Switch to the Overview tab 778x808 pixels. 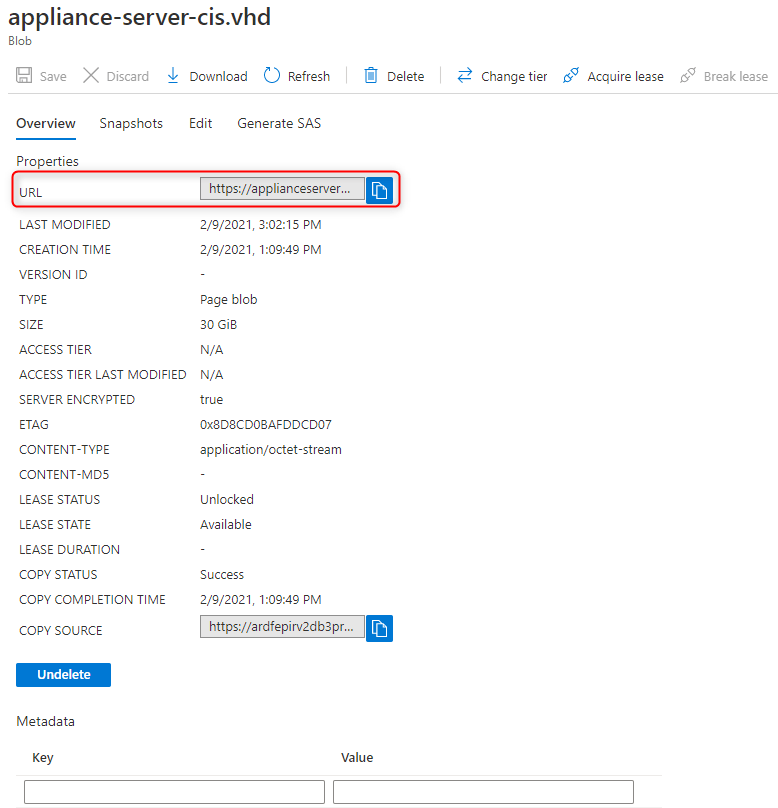pyautogui.click(x=46, y=123)
